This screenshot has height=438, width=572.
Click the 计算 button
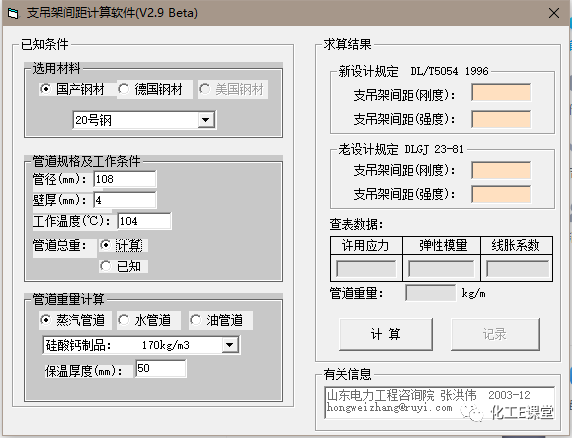tap(386, 334)
